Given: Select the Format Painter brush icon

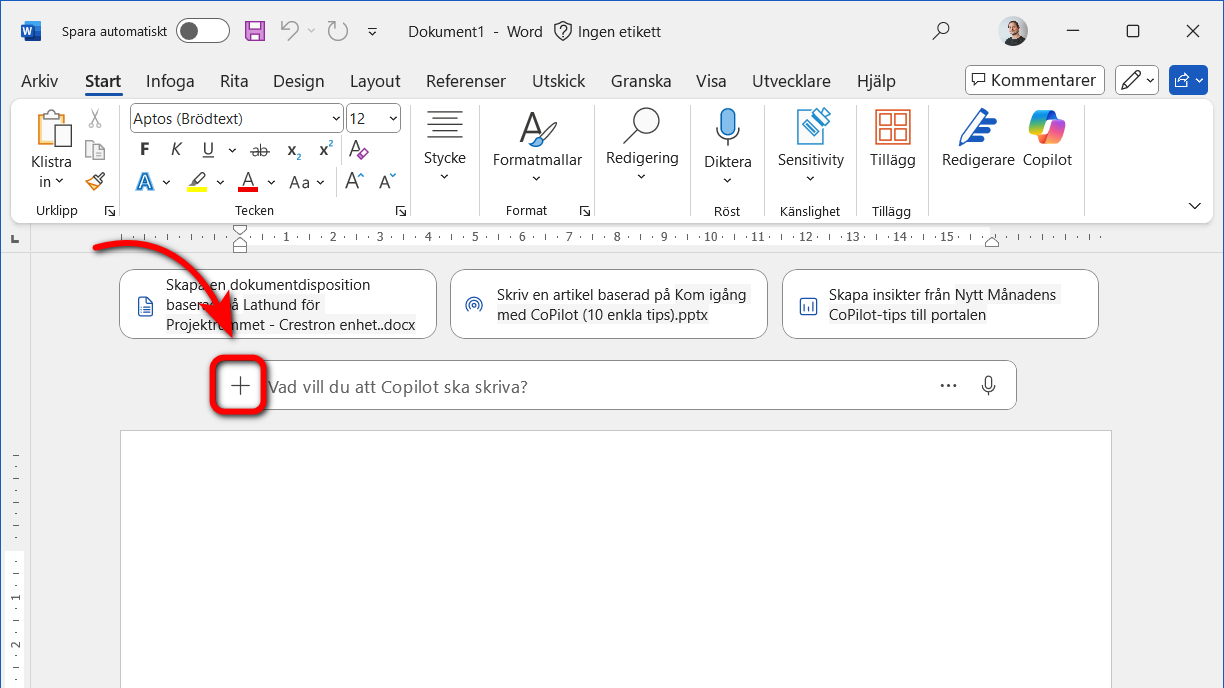Looking at the screenshot, I should tap(95, 181).
